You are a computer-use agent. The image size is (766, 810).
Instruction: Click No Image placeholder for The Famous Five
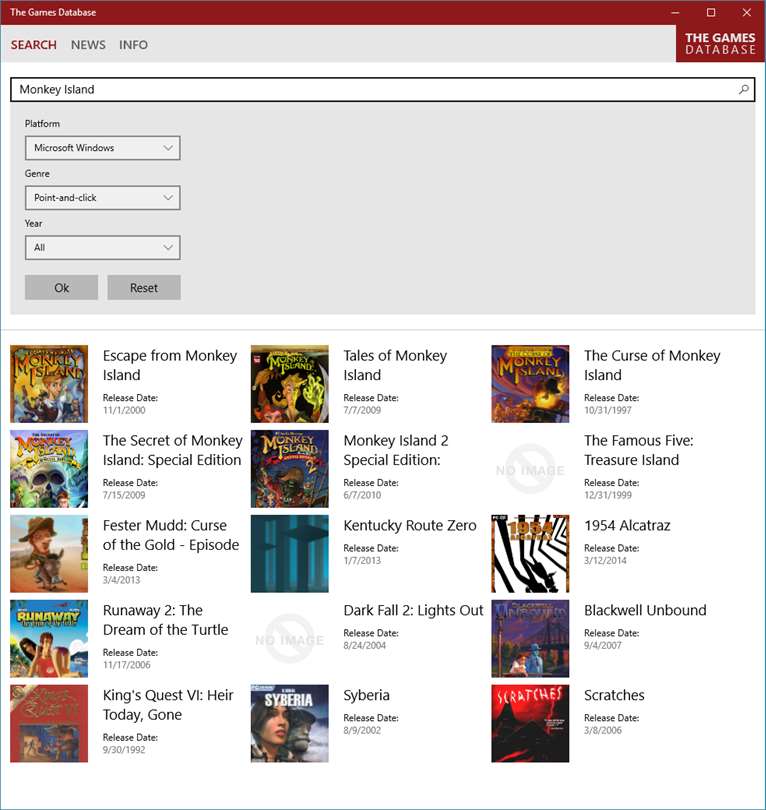[x=530, y=469]
